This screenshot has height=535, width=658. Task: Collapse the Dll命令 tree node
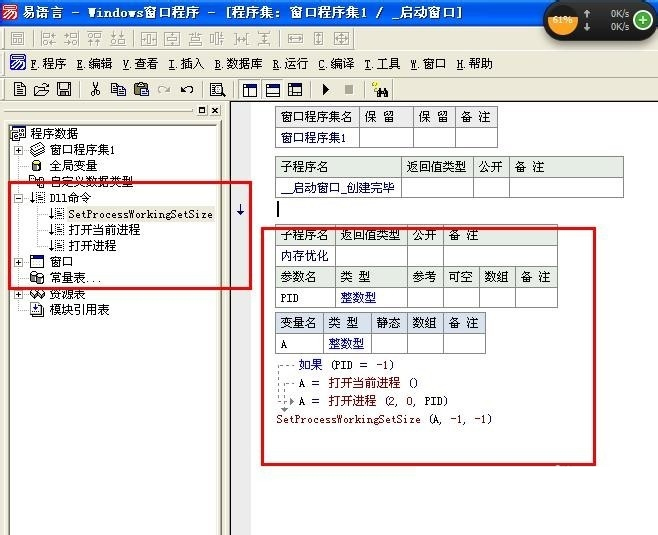coord(18,198)
